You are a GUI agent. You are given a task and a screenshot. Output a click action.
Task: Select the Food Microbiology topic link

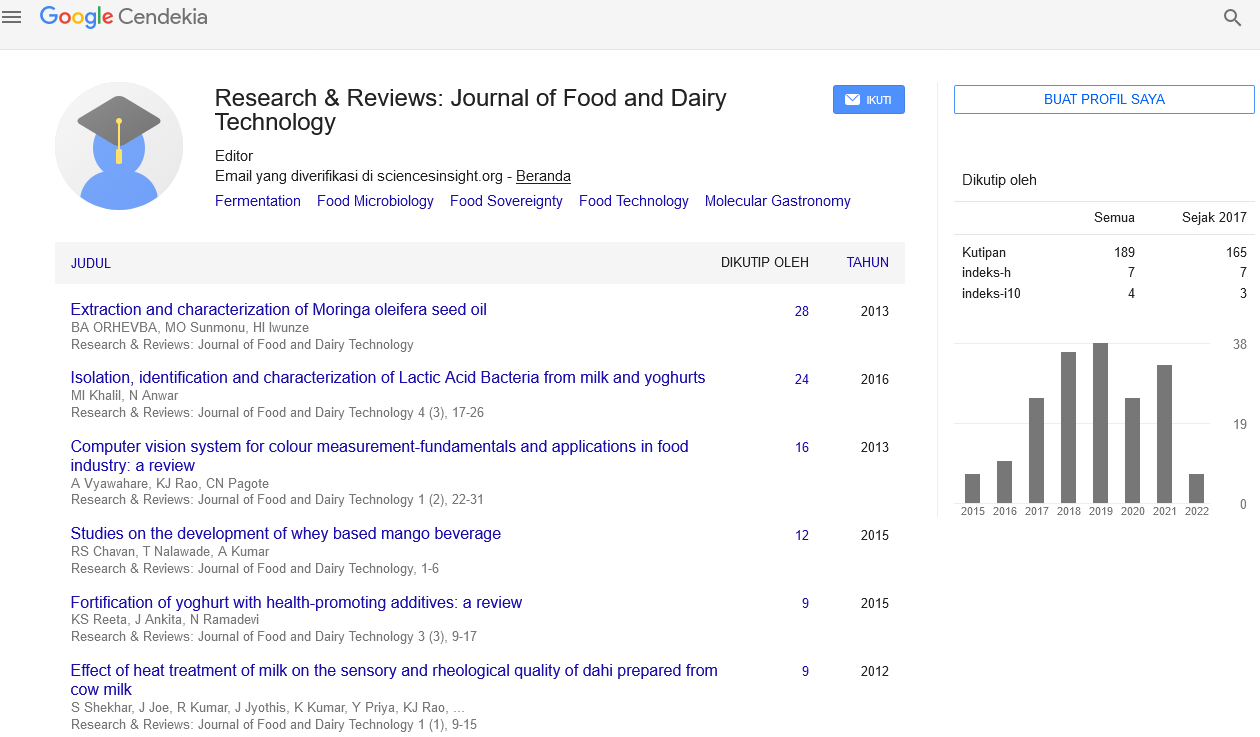(375, 201)
